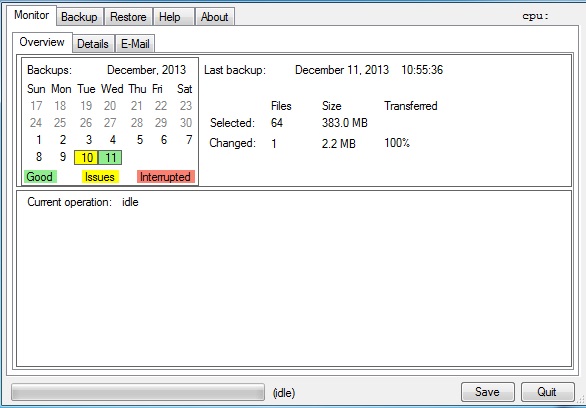Viewport: 586px width, 408px height.
Task: Click calendar day 8
Action: (x=38, y=157)
